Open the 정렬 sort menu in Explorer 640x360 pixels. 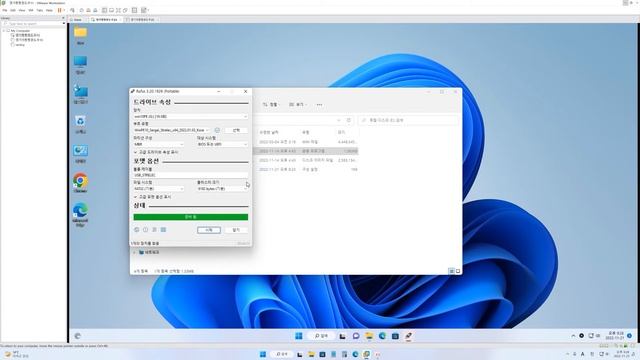coord(271,105)
